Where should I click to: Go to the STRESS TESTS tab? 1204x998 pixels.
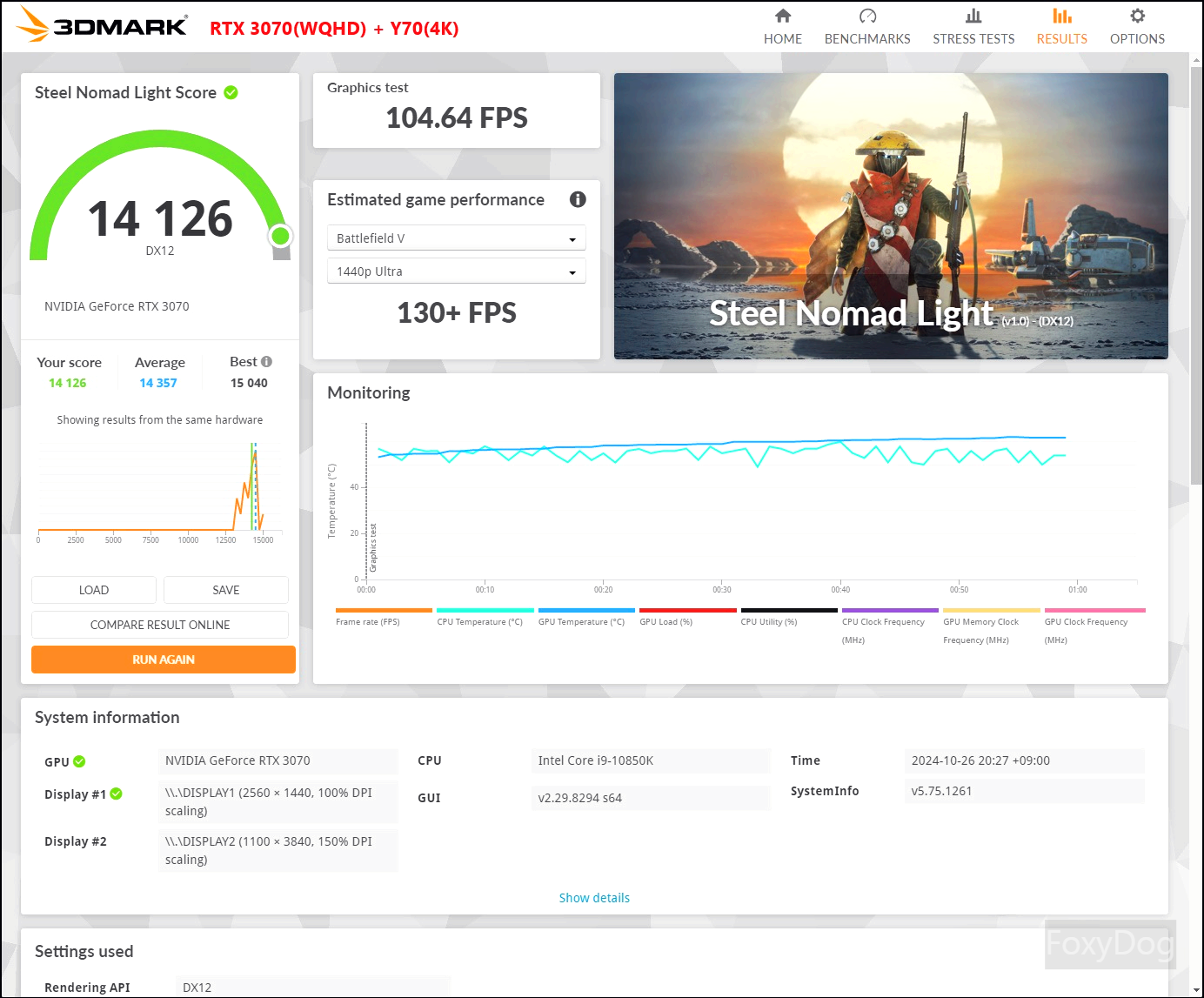coord(973,27)
